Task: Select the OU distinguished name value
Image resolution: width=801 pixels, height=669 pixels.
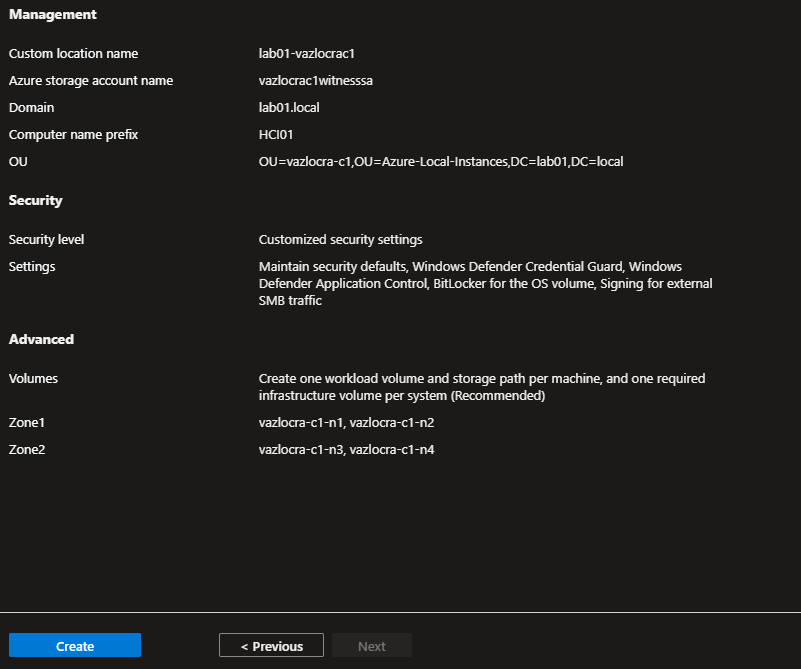Action: tap(440, 161)
